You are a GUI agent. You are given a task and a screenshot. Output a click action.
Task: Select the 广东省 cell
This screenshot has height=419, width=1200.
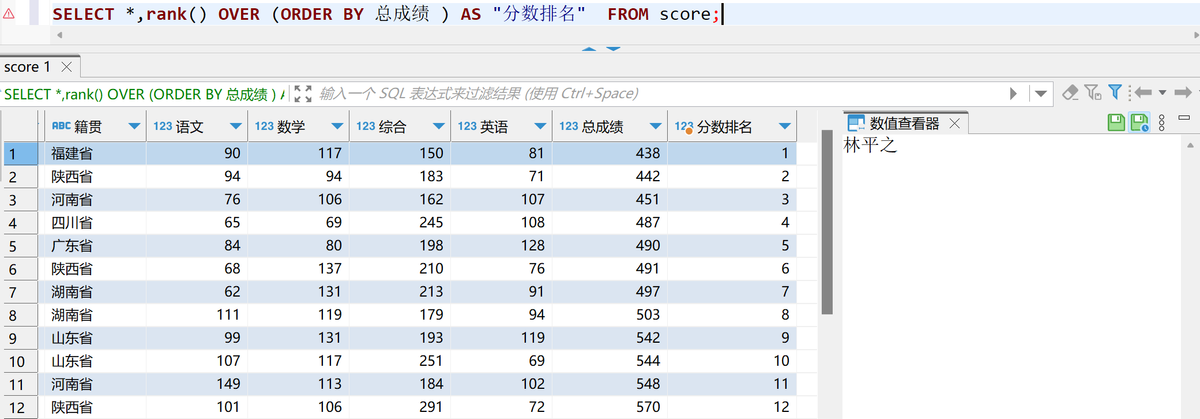click(94, 245)
